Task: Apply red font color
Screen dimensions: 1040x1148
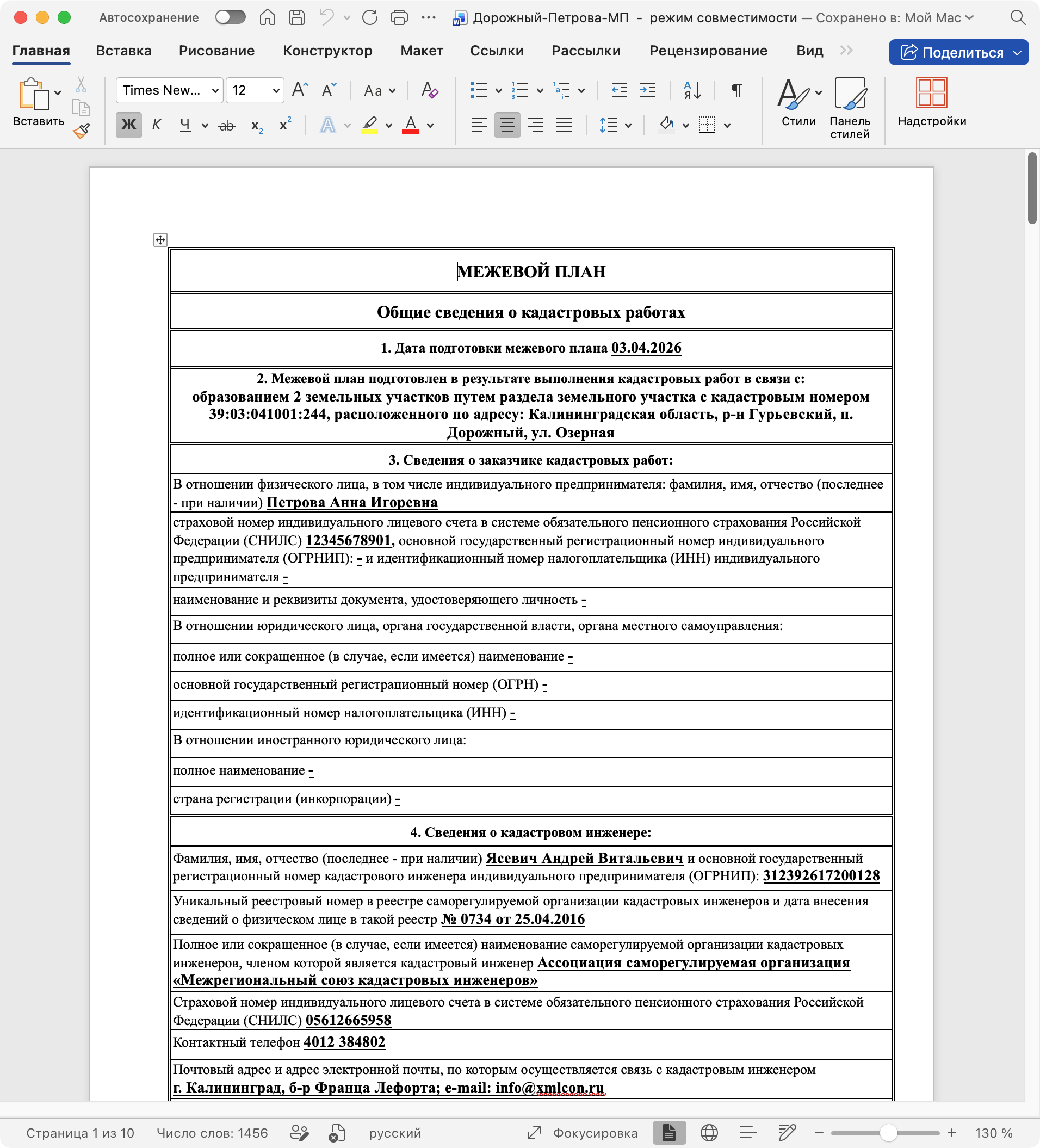Action: click(411, 125)
